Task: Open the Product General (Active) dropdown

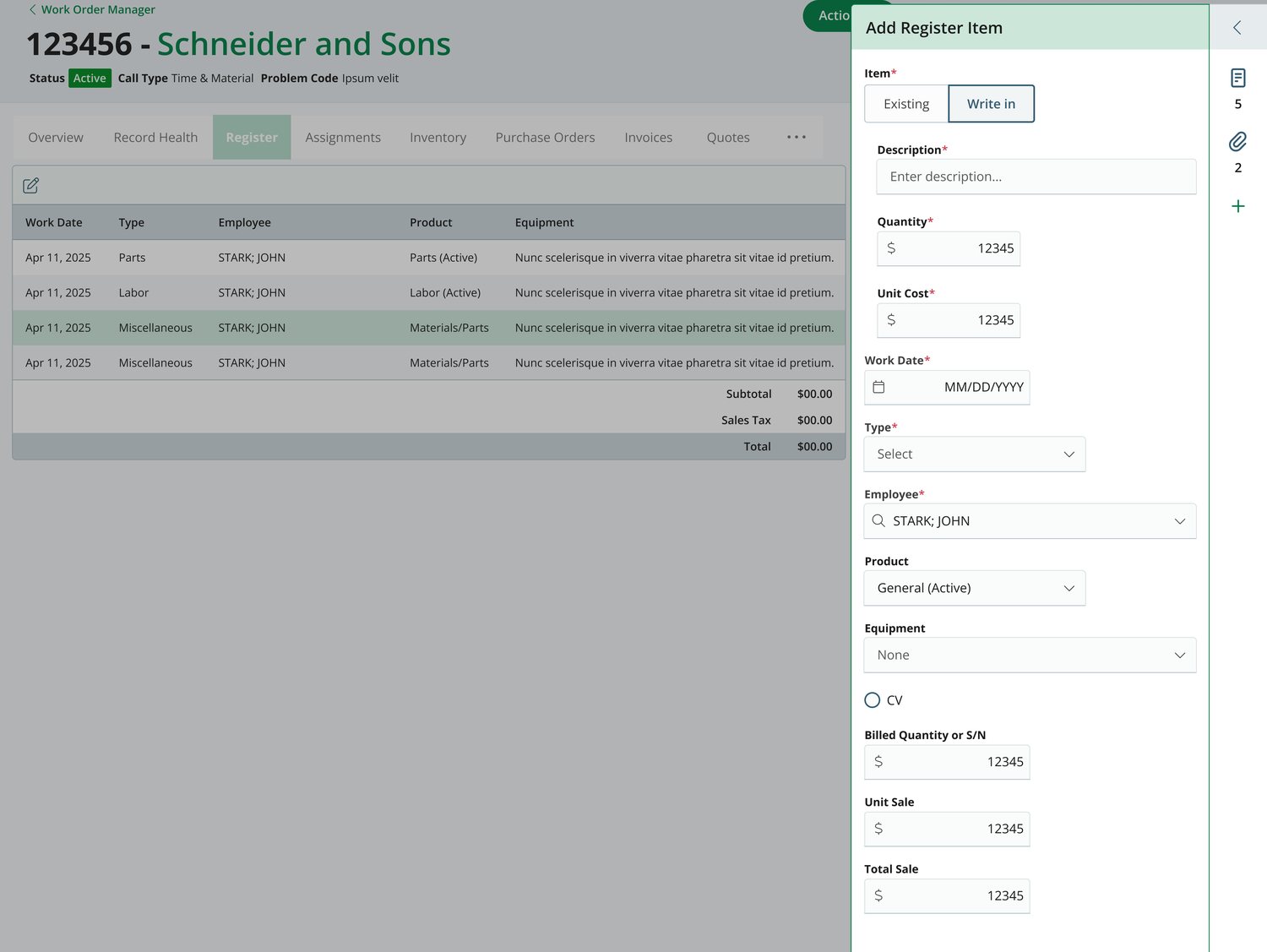Action: 975,588
